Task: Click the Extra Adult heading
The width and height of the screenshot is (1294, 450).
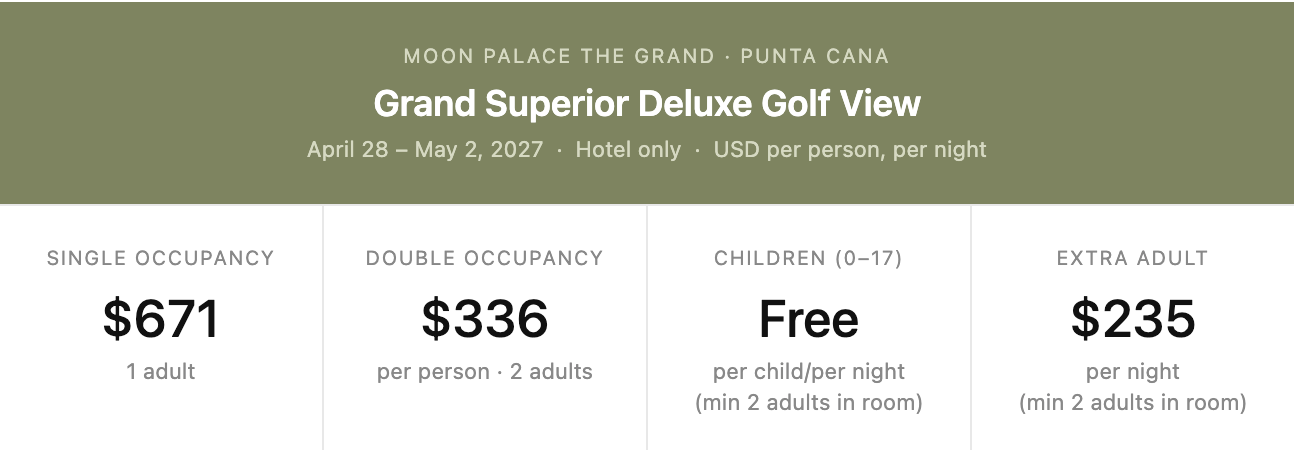Action: click(1133, 258)
